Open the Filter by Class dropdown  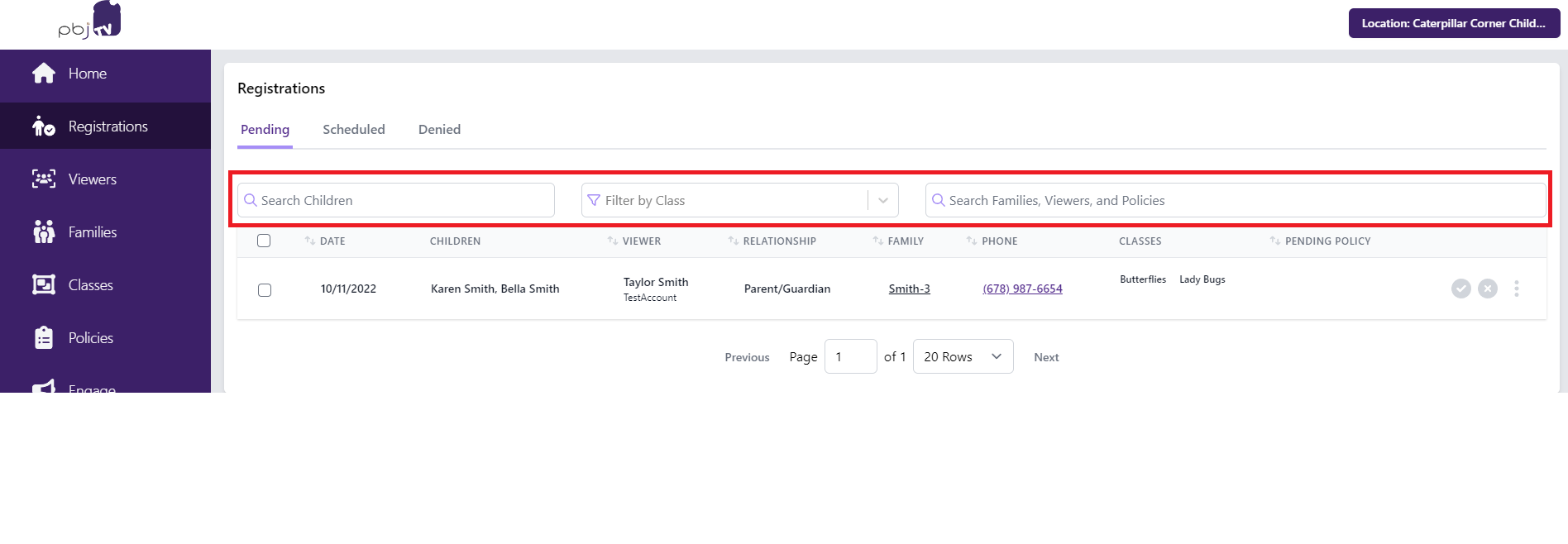740,200
